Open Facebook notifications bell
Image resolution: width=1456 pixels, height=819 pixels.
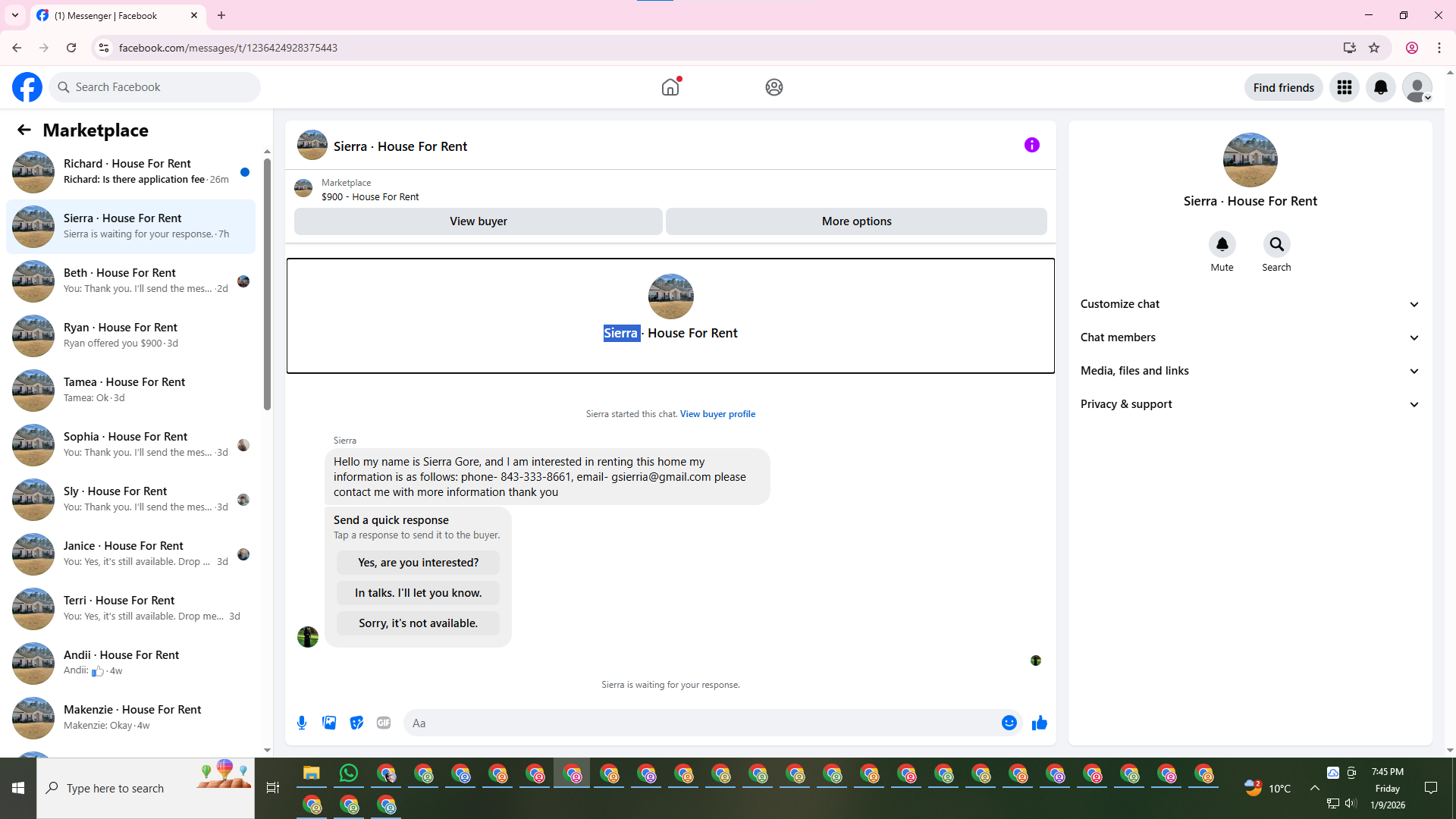(x=1380, y=87)
